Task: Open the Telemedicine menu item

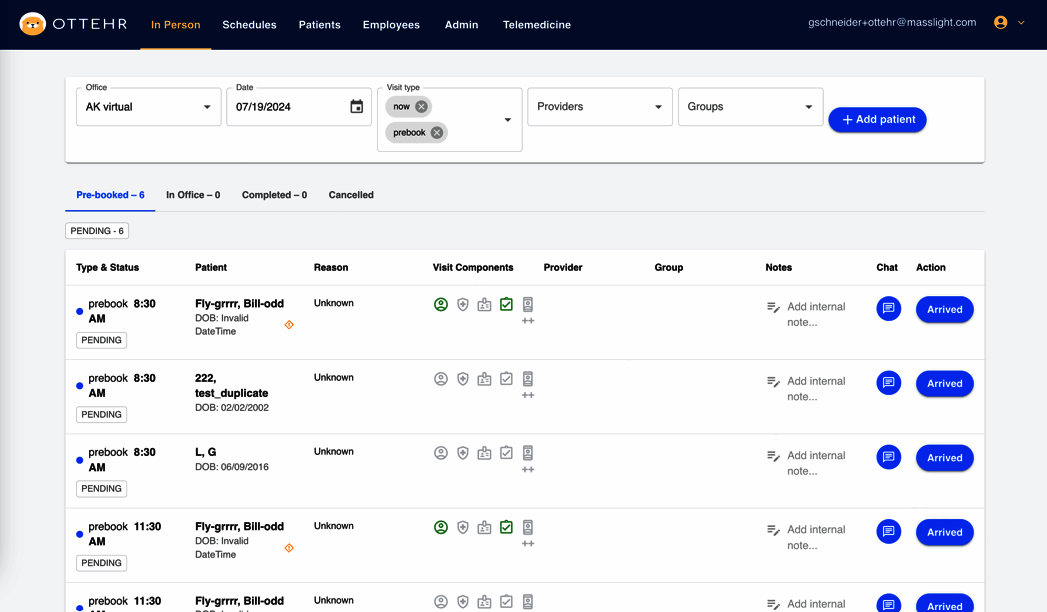Action: [537, 25]
